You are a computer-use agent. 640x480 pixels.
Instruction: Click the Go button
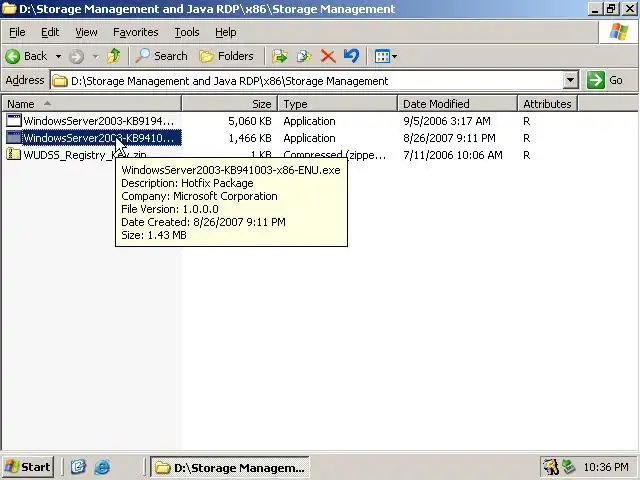(x=605, y=80)
